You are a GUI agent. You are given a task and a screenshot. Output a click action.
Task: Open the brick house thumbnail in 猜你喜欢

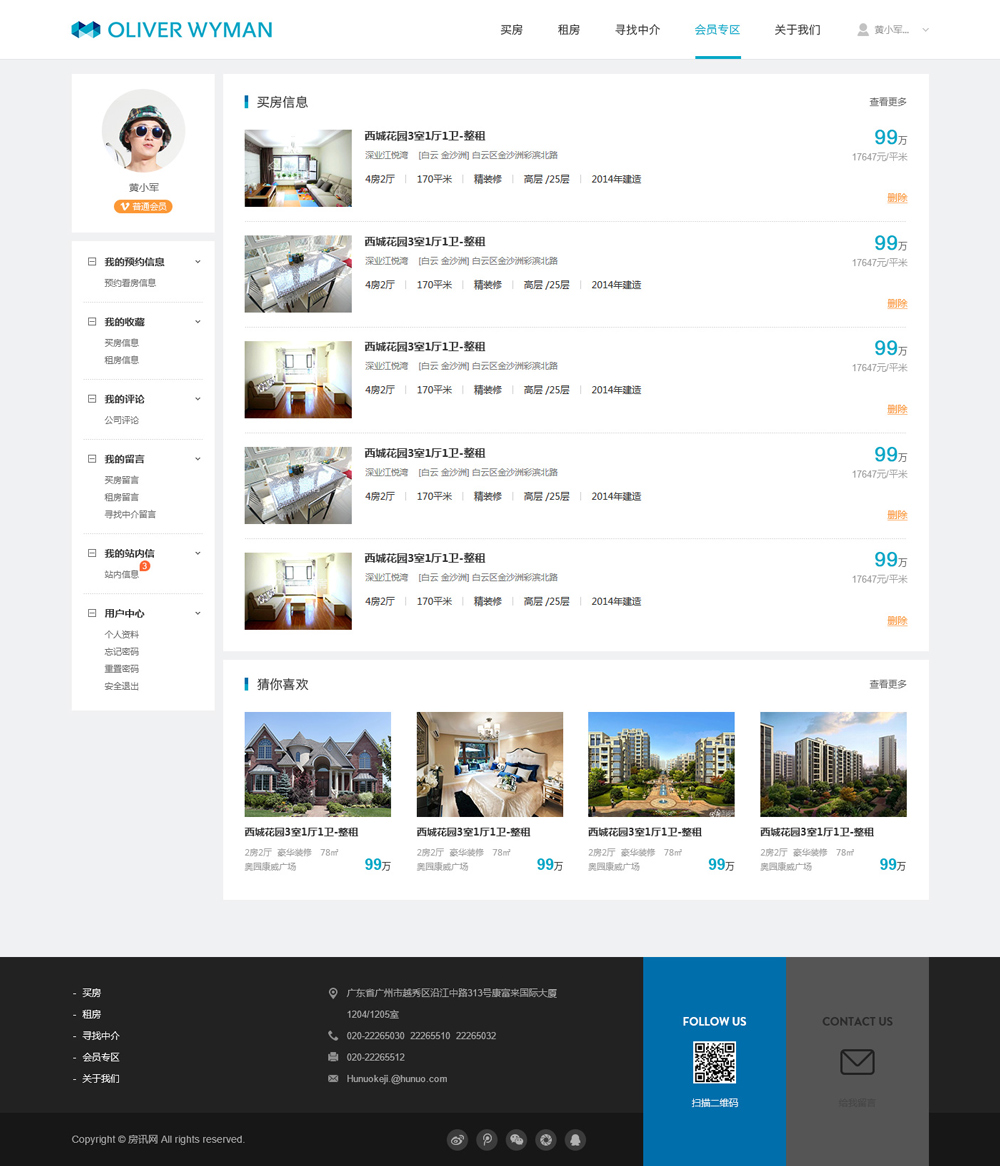tap(317, 764)
